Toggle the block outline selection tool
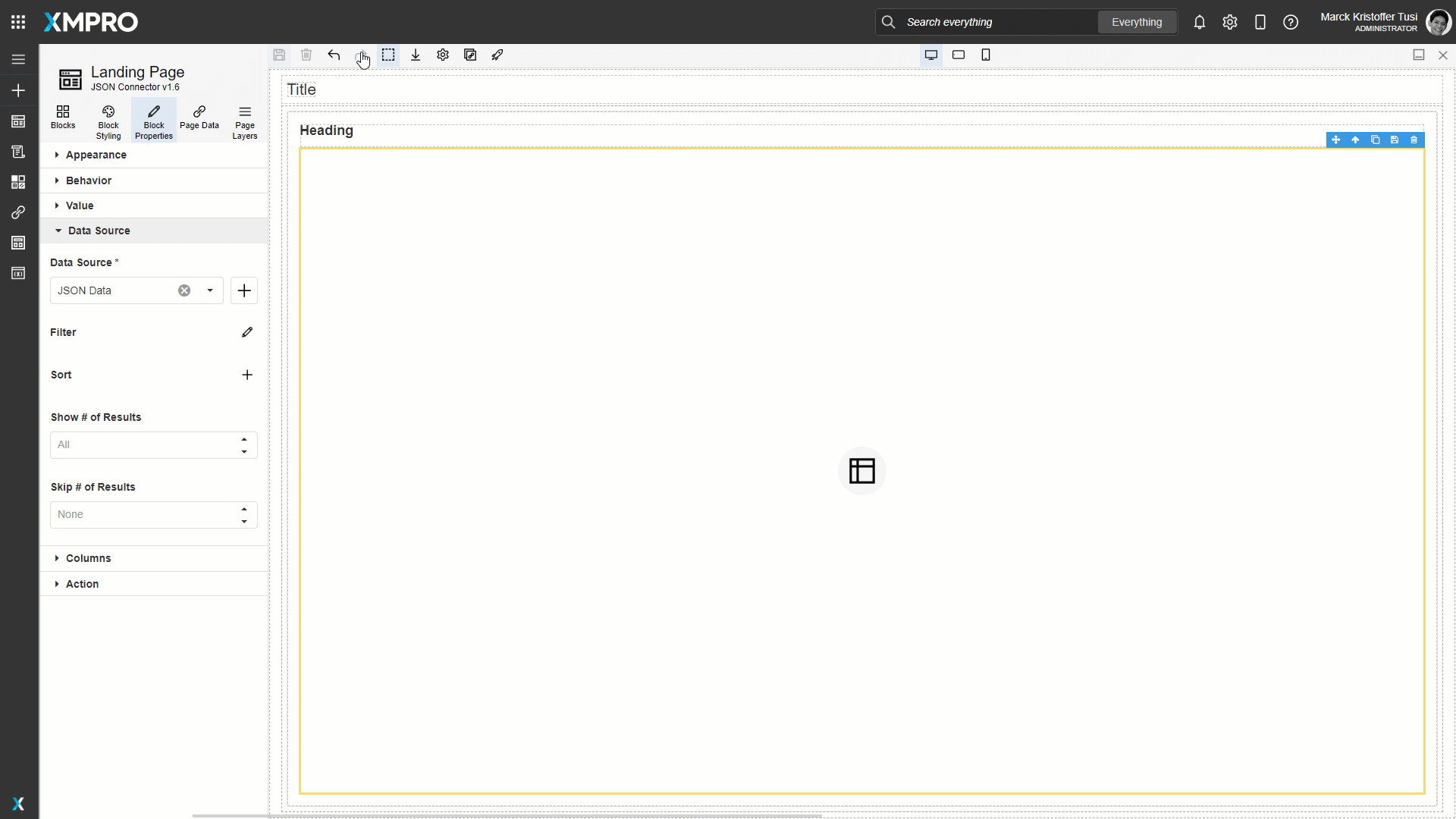 click(388, 55)
